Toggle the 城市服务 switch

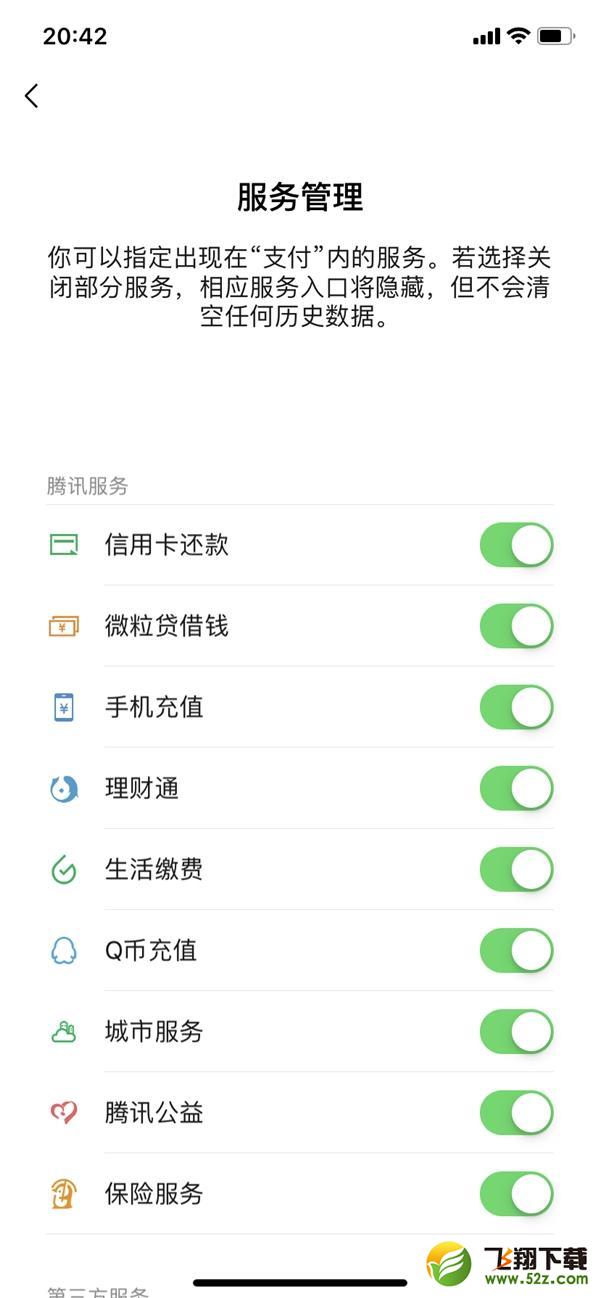516,1032
